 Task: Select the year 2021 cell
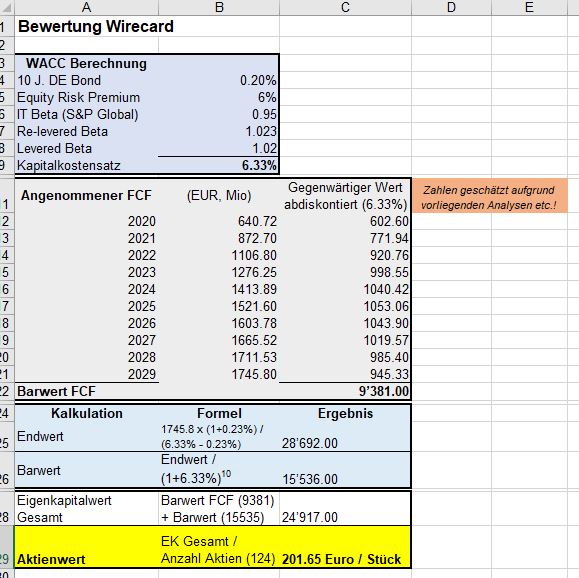click(86, 239)
